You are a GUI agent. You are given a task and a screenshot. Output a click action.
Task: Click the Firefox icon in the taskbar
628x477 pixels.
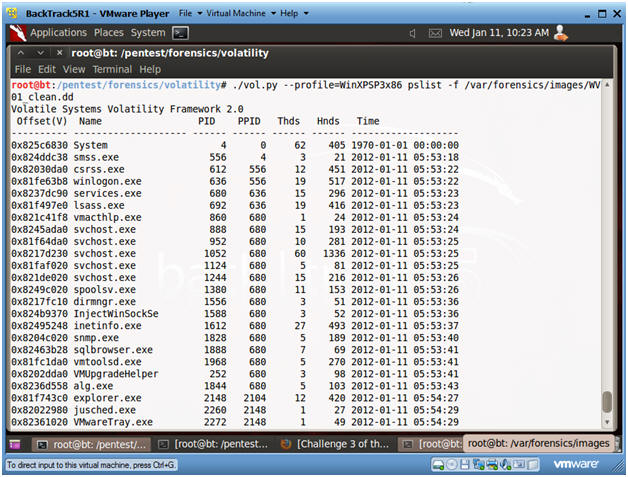286,444
